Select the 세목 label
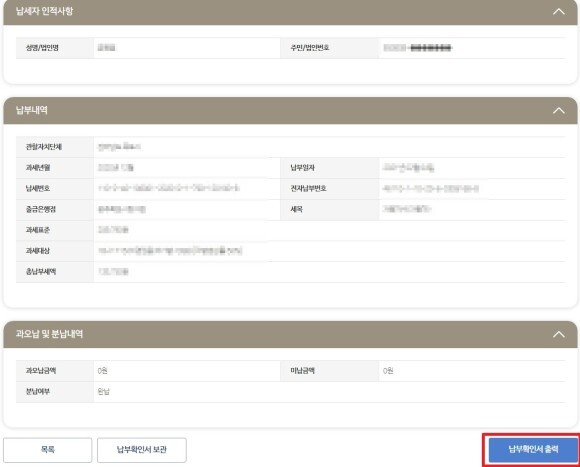 coord(296,209)
